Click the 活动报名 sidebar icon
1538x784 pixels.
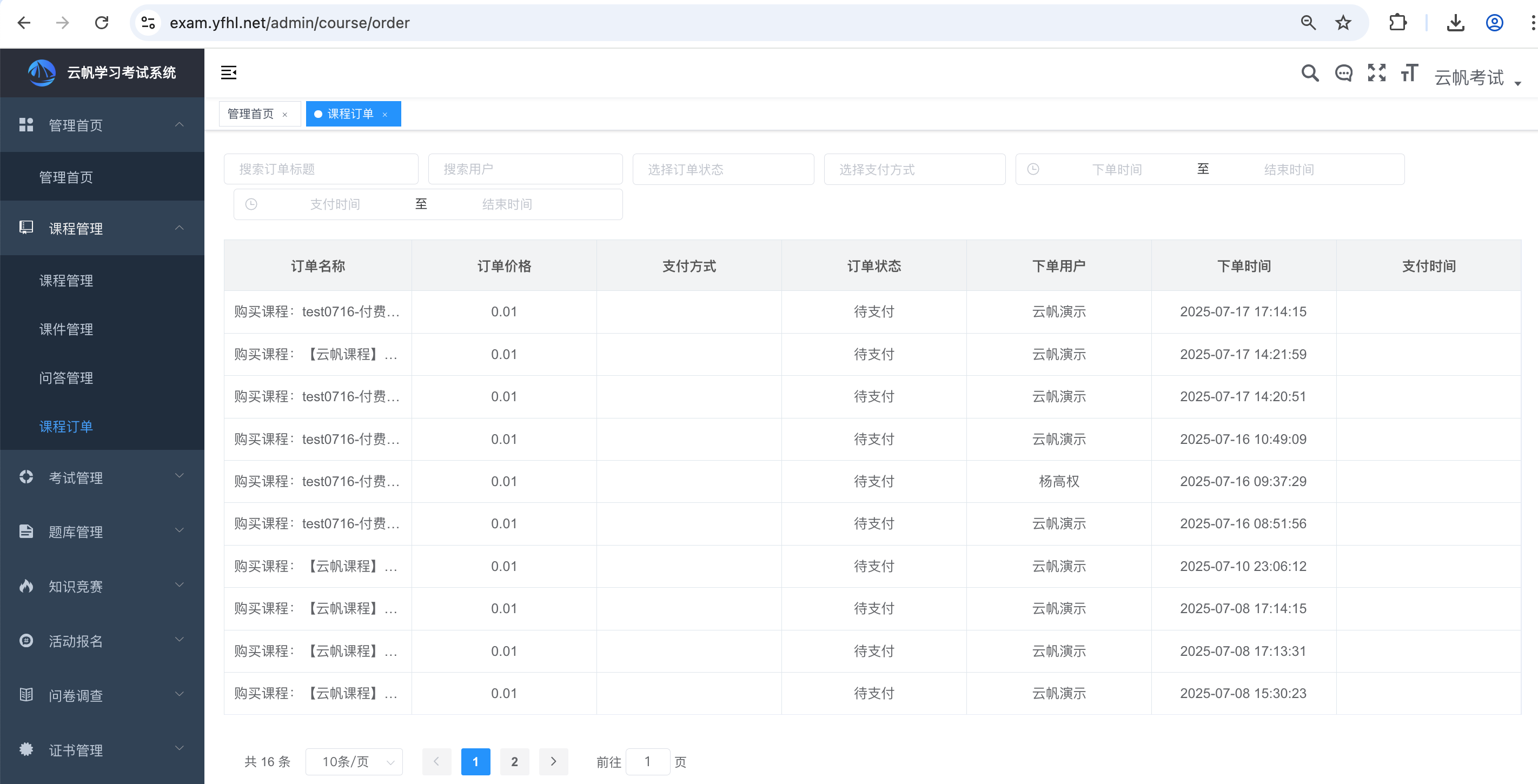(x=26, y=640)
